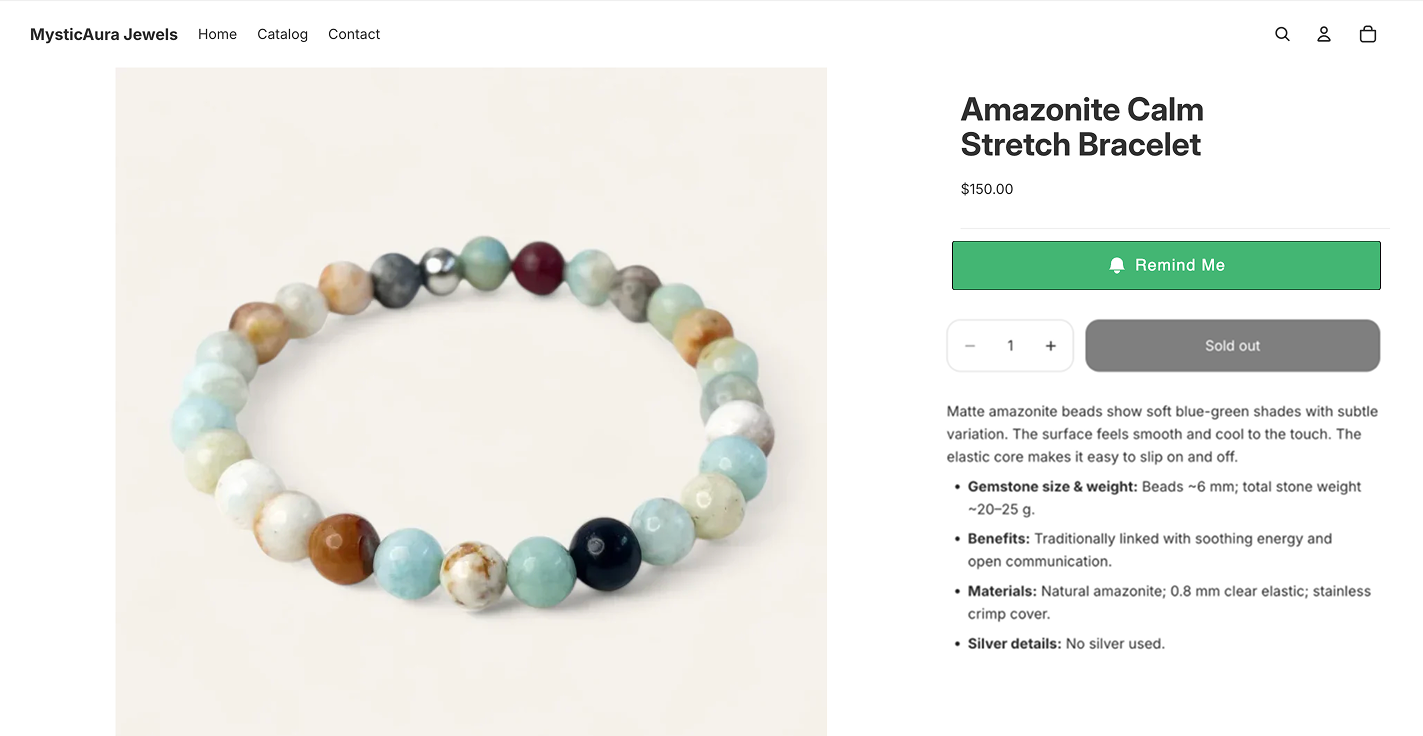Open the search magnifier icon
The height and width of the screenshot is (736, 1423).
pos(1282,34)
